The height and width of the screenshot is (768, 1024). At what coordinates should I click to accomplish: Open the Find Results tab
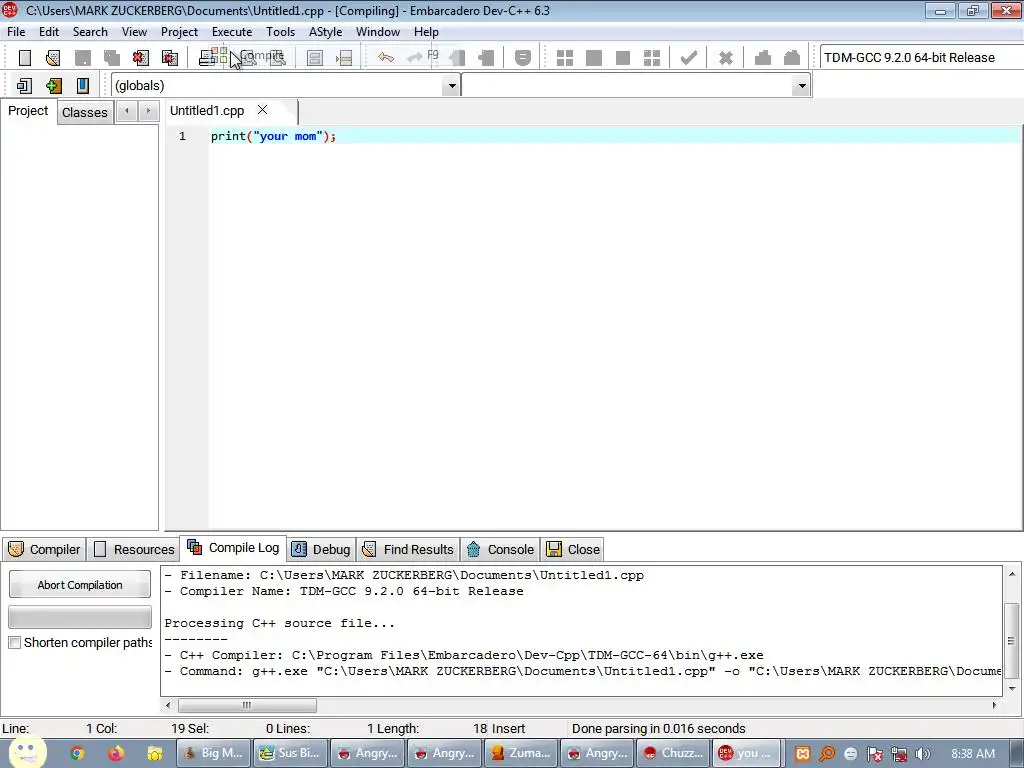click(x=408, y=549)
